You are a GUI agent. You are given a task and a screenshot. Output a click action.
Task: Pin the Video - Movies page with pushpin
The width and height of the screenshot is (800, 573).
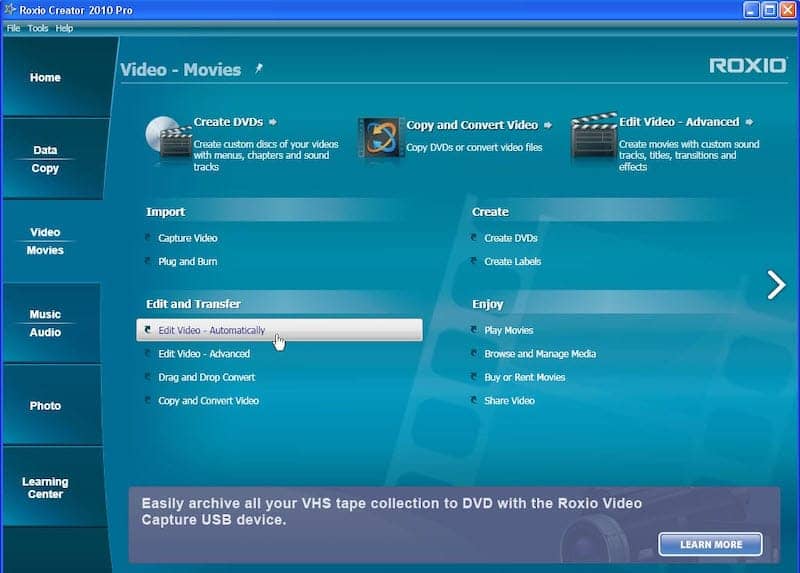click(x=259, y=68)
